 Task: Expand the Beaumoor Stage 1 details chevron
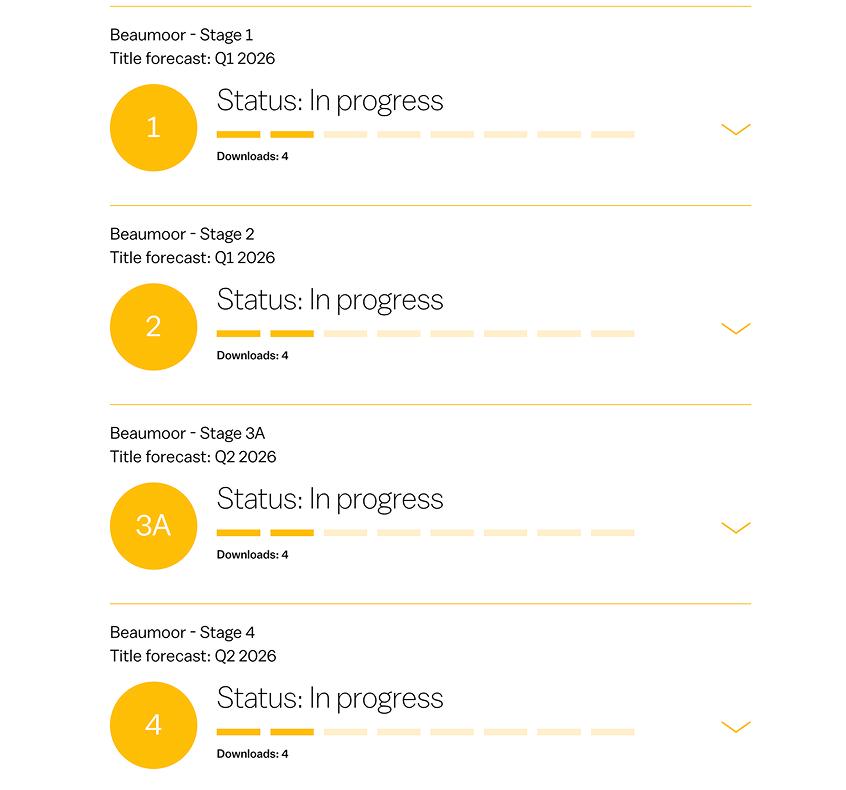pyautogui.click(x=735, y=129)
